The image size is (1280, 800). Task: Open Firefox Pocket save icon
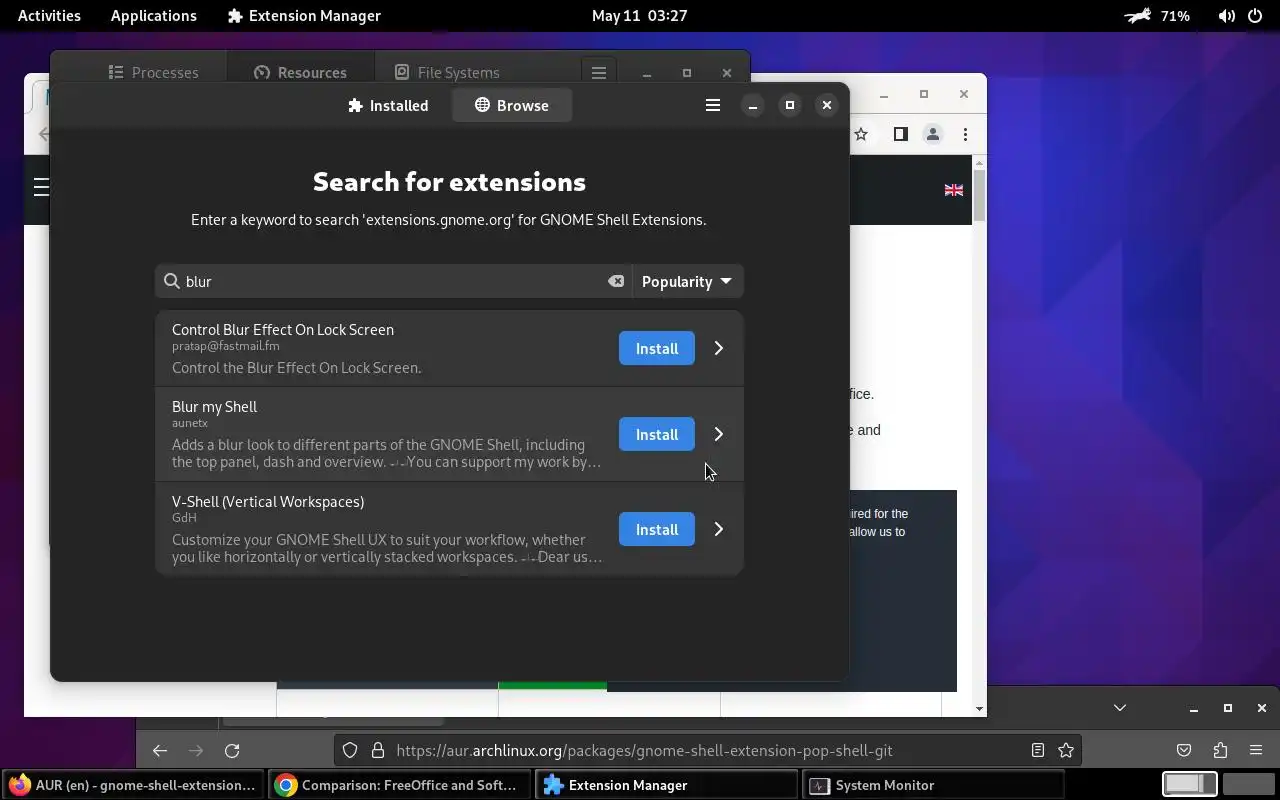[1184, 750]
